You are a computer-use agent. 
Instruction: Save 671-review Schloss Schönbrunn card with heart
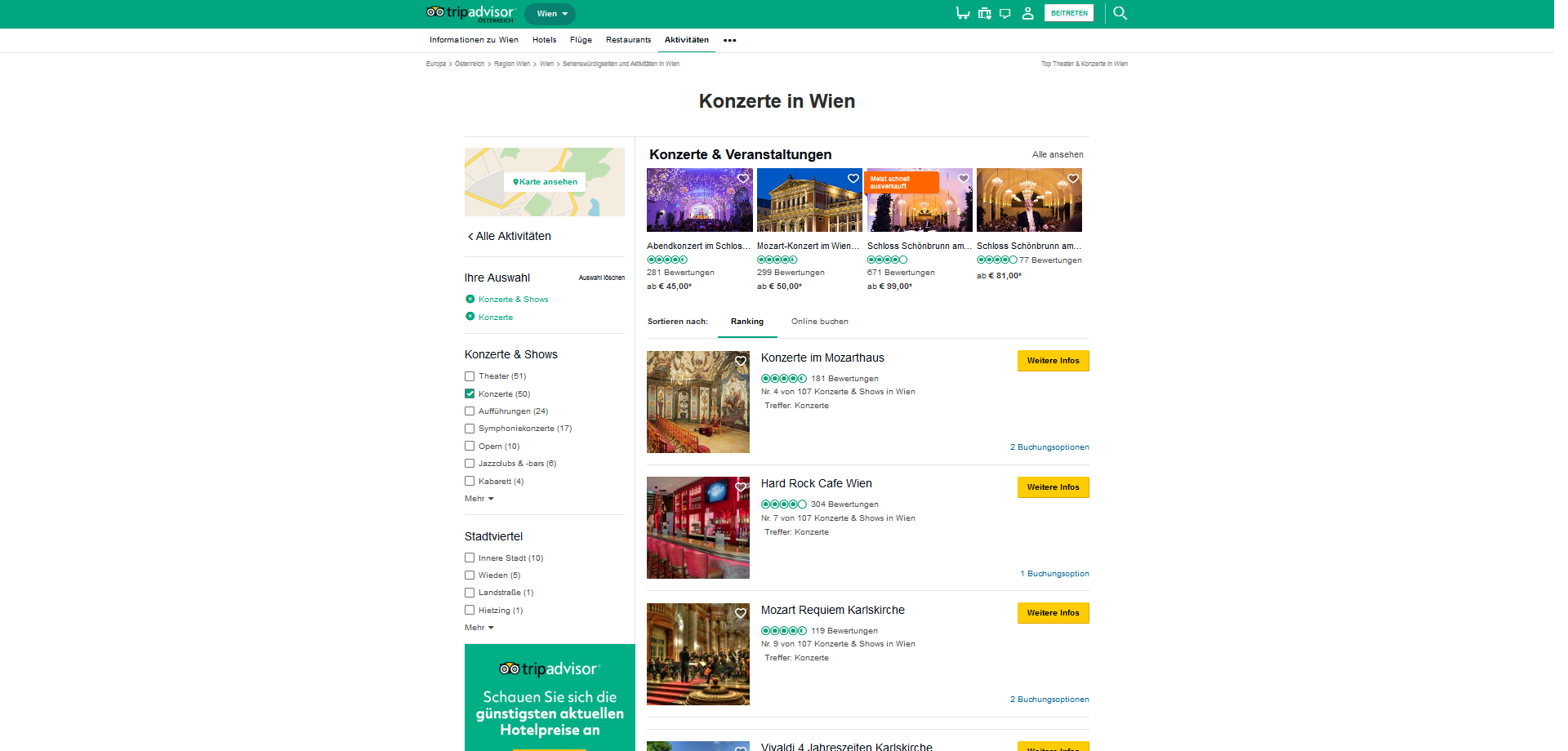pos(964,179)
